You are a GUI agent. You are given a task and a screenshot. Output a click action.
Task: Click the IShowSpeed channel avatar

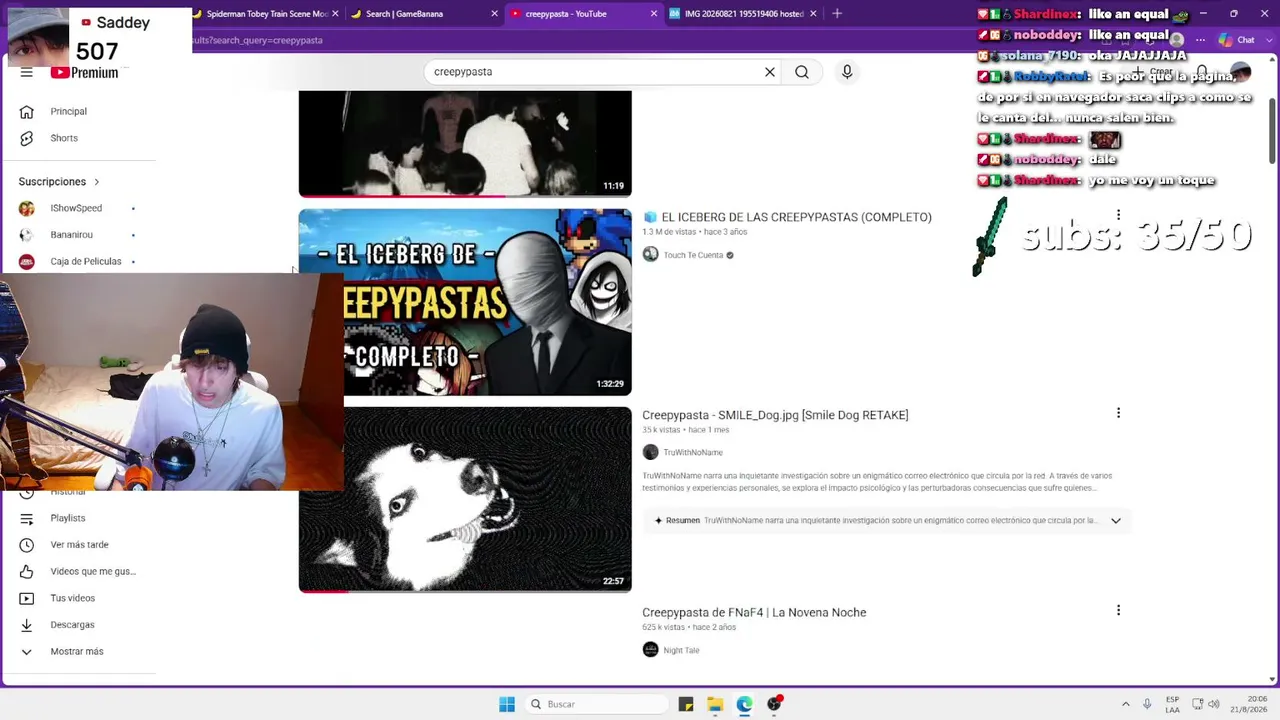pyautogui.click(x=27, y=208)
